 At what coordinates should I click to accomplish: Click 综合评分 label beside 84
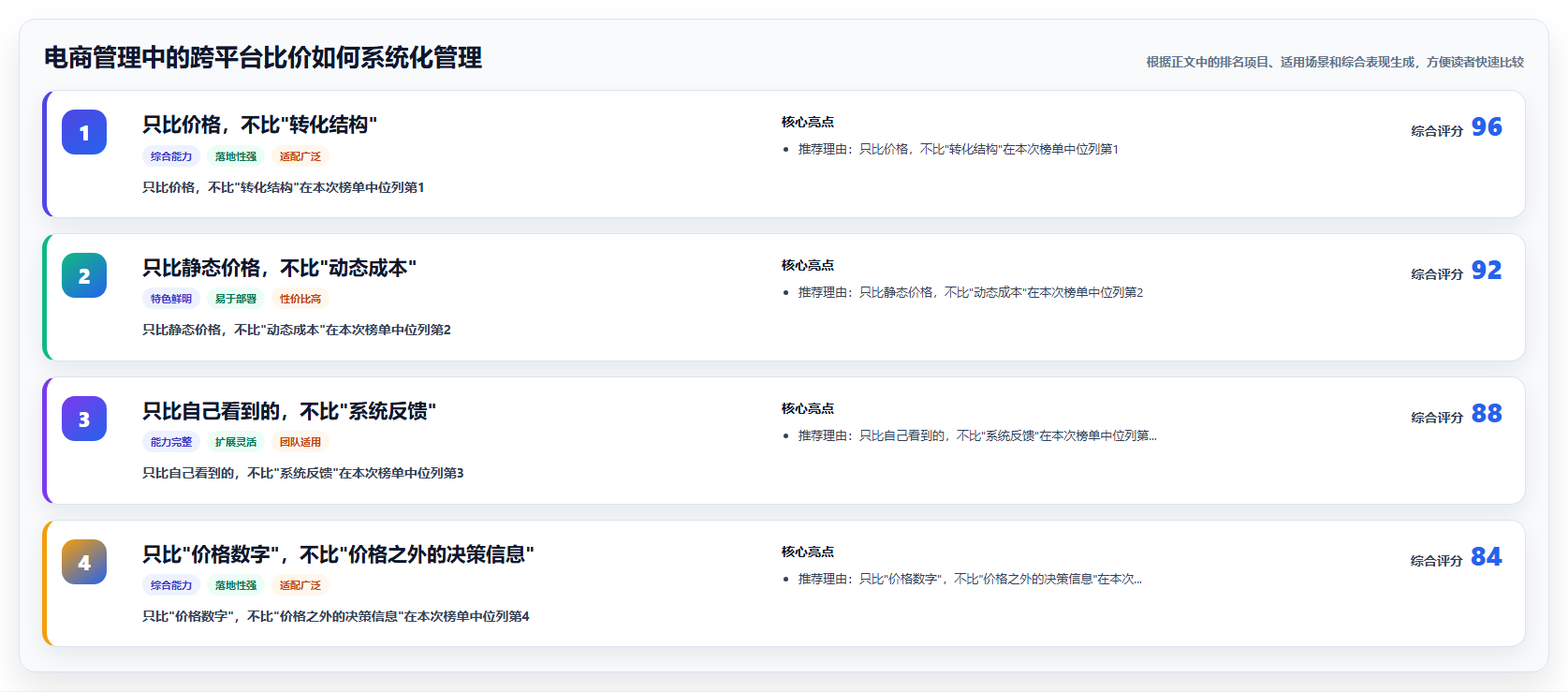(x=1437, y=561)
